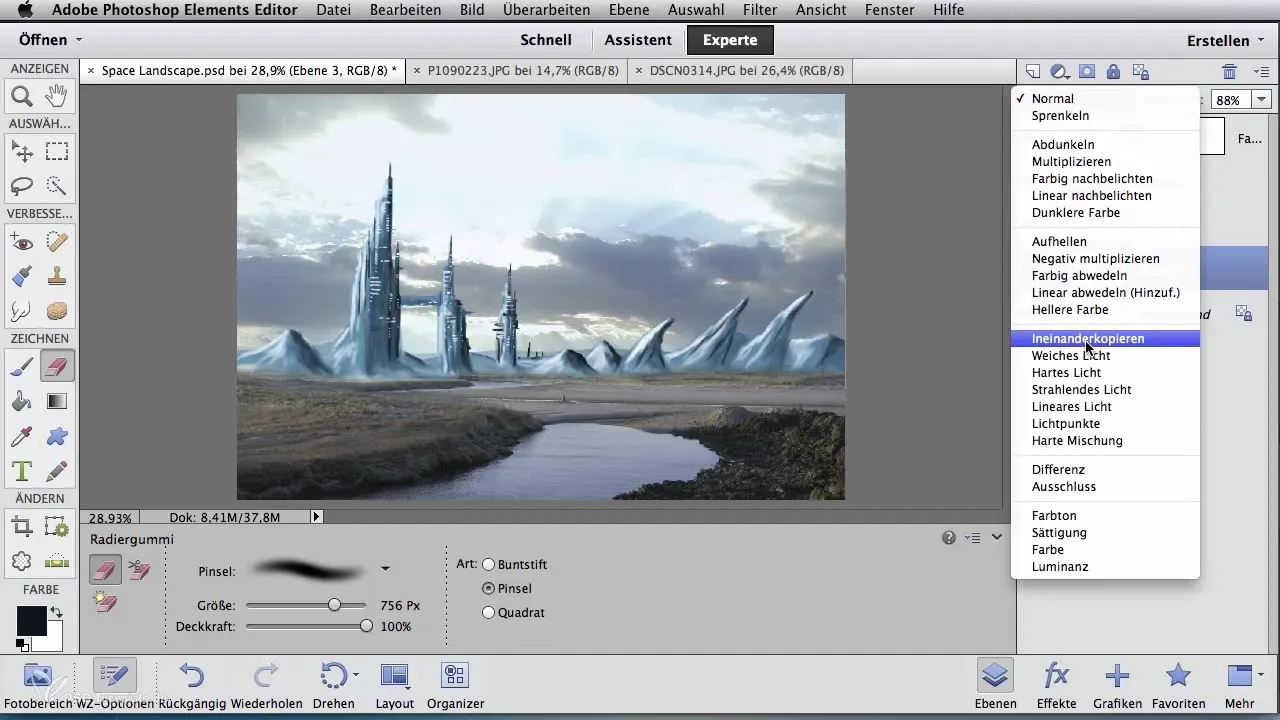Select the Brush tool under Zeichnen
Viewport: 1280px width, 720px height.
[x=22, y=367]
